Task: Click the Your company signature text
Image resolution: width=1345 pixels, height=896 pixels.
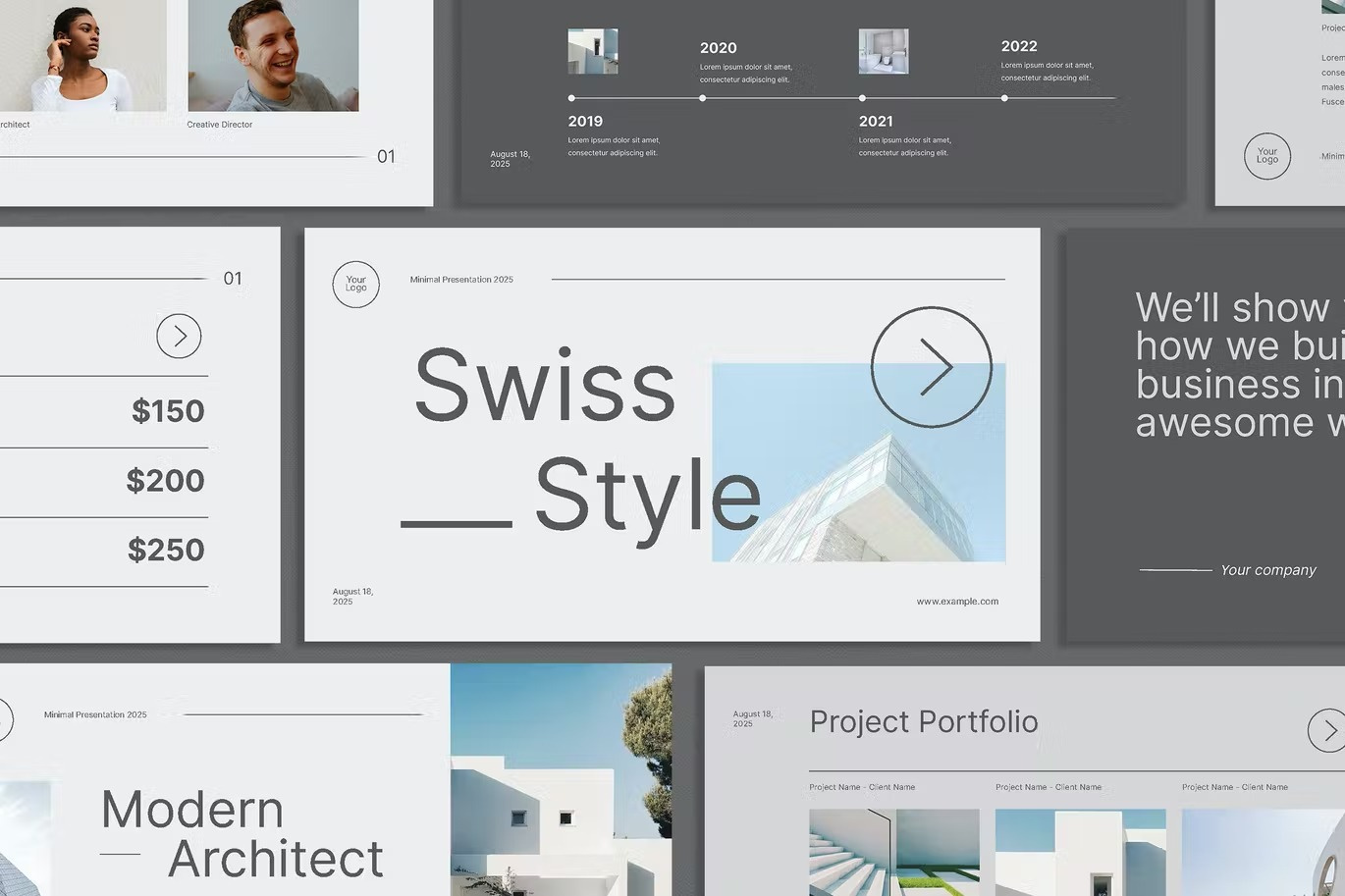Action: (x=1267, y=570)
